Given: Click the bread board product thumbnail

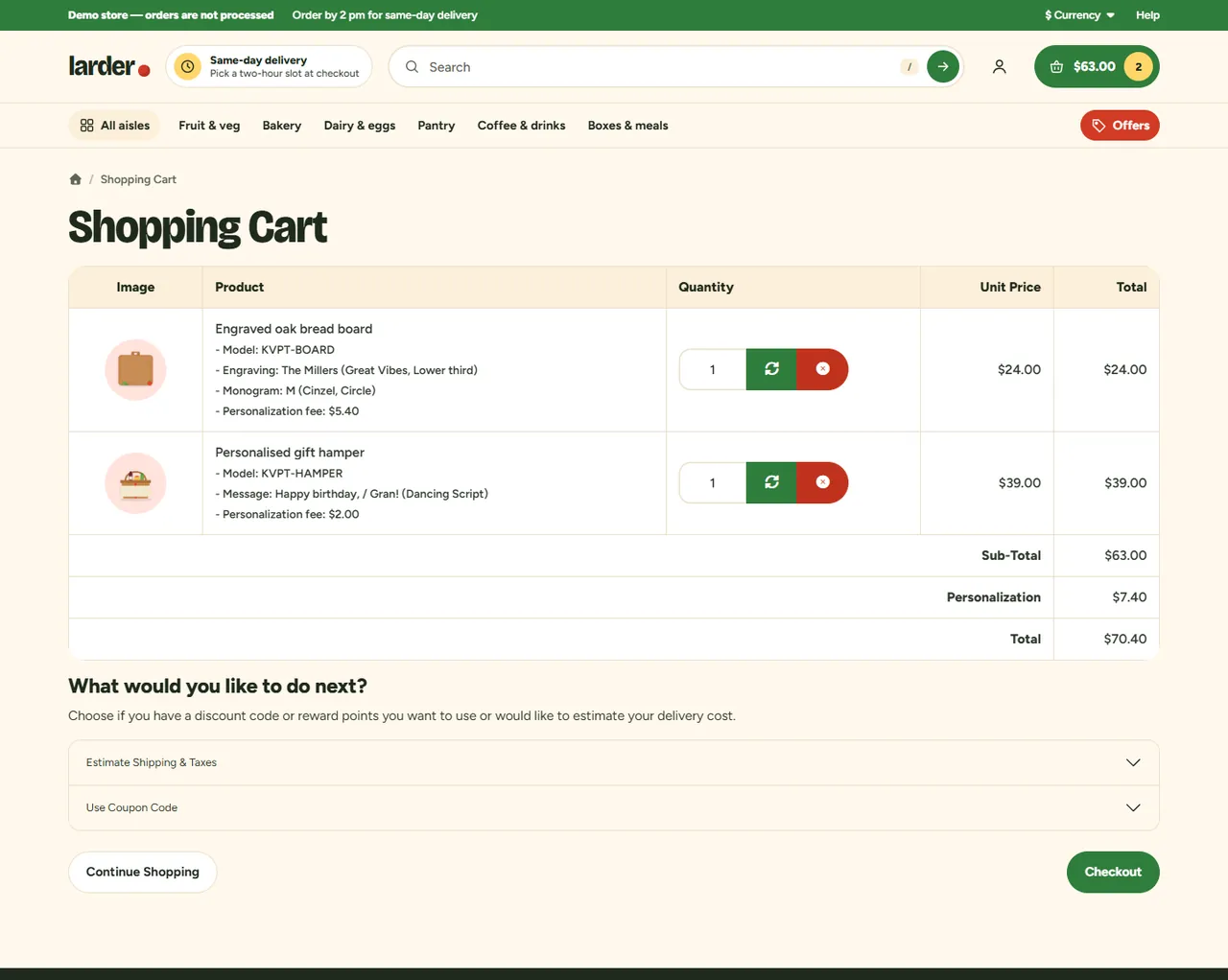Looking at the screenshot, I should (x=135, y=369).
